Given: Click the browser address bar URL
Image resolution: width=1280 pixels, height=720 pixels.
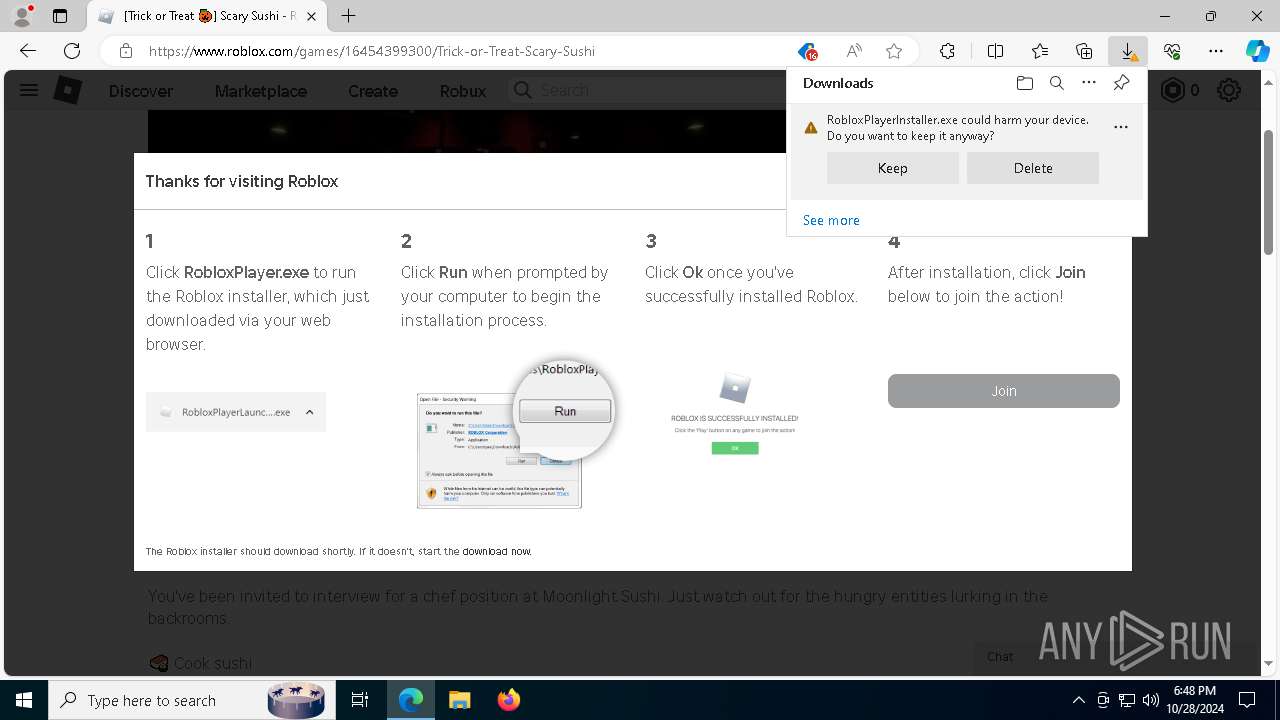Looking at the screenshot, I should point(372,51).
